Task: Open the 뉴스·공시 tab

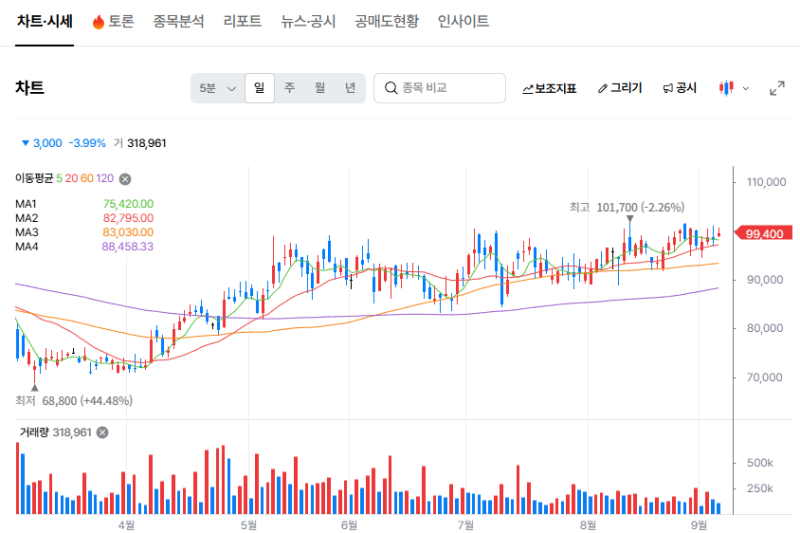Action: coord(308,21)
